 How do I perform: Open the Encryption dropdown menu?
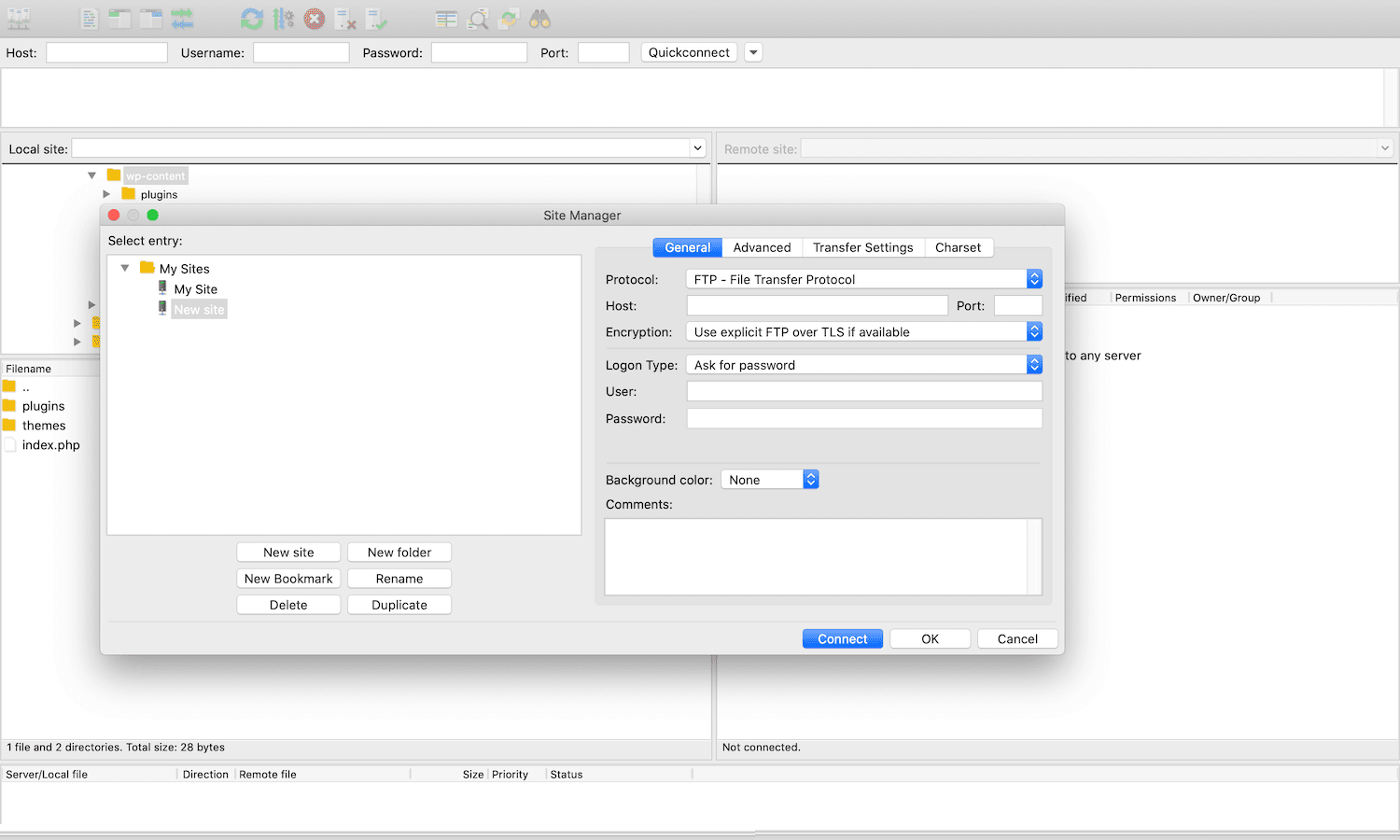pyautogui.click(x=1032, y=331)
